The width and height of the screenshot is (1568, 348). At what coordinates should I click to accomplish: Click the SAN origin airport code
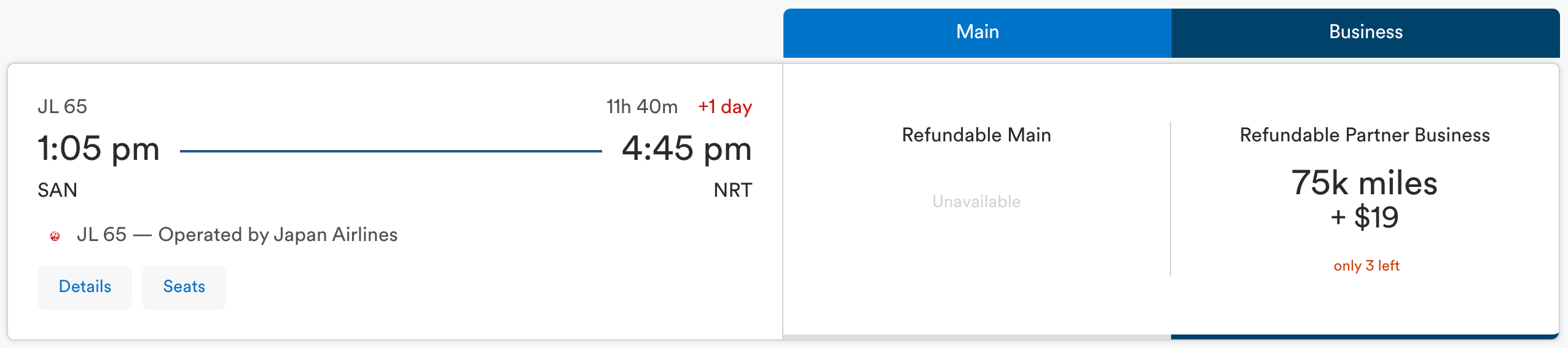[x=57, y=191]
